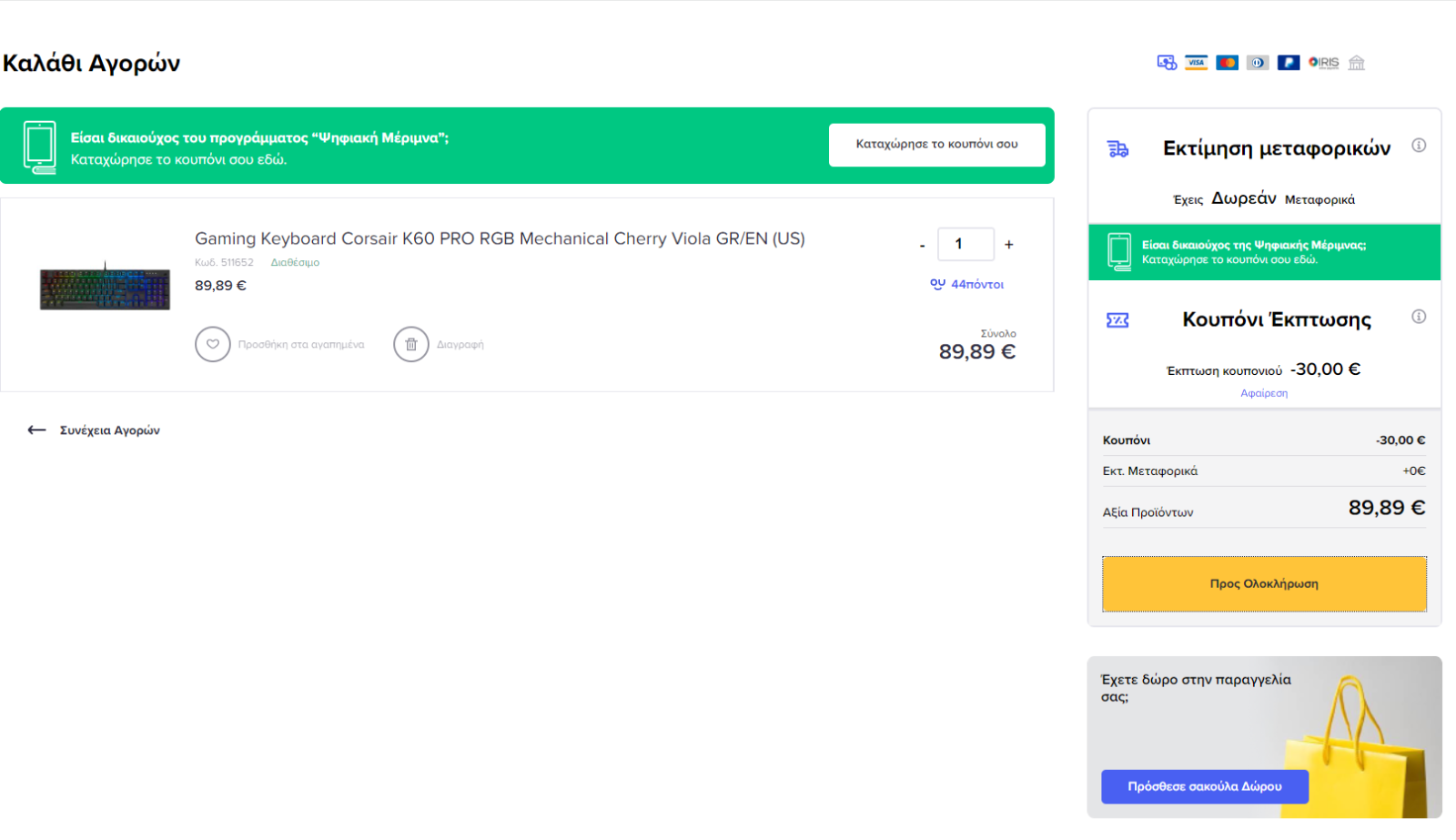Open the Corsair K60 PRO keyboard thumbnail
Viewport: 1456px width, 840px height.
click(105, 287)
